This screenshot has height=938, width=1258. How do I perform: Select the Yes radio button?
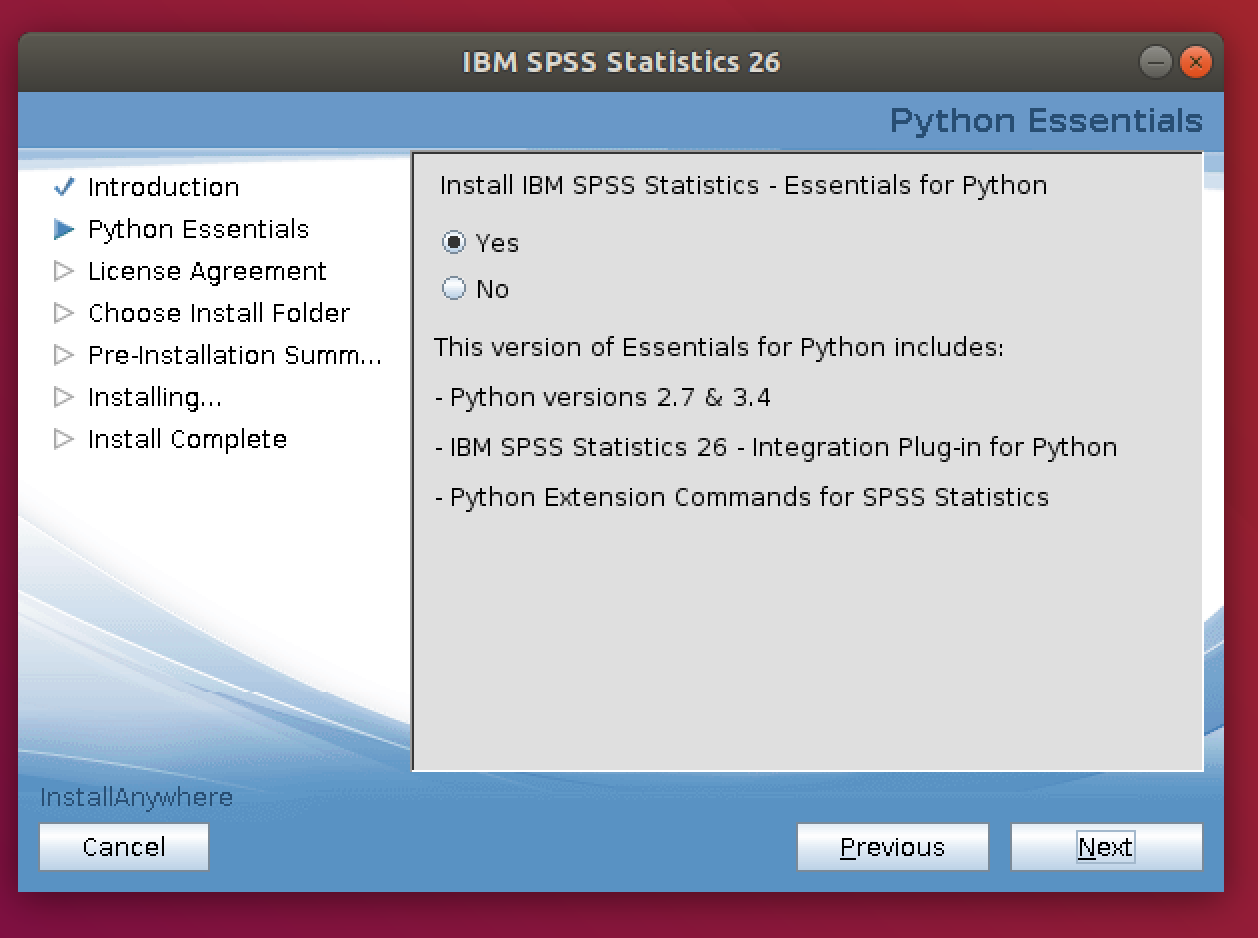(x=454, y=243)
